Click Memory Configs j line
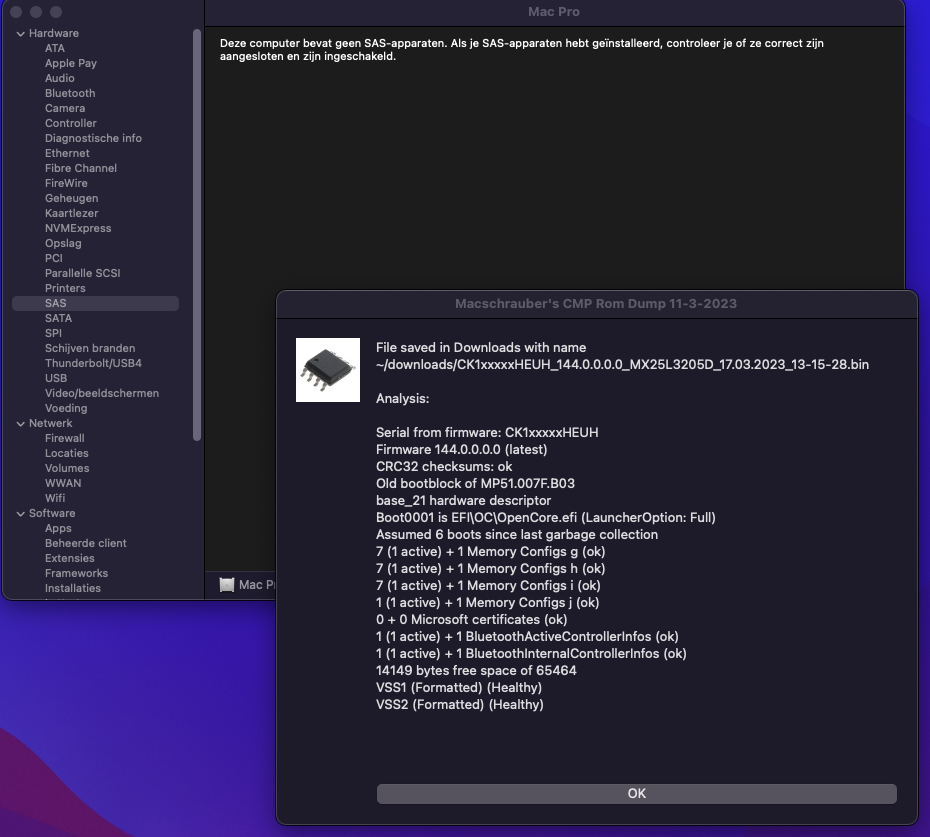The width and height of the screenshot is (930, 837). [x=488, y=603]
